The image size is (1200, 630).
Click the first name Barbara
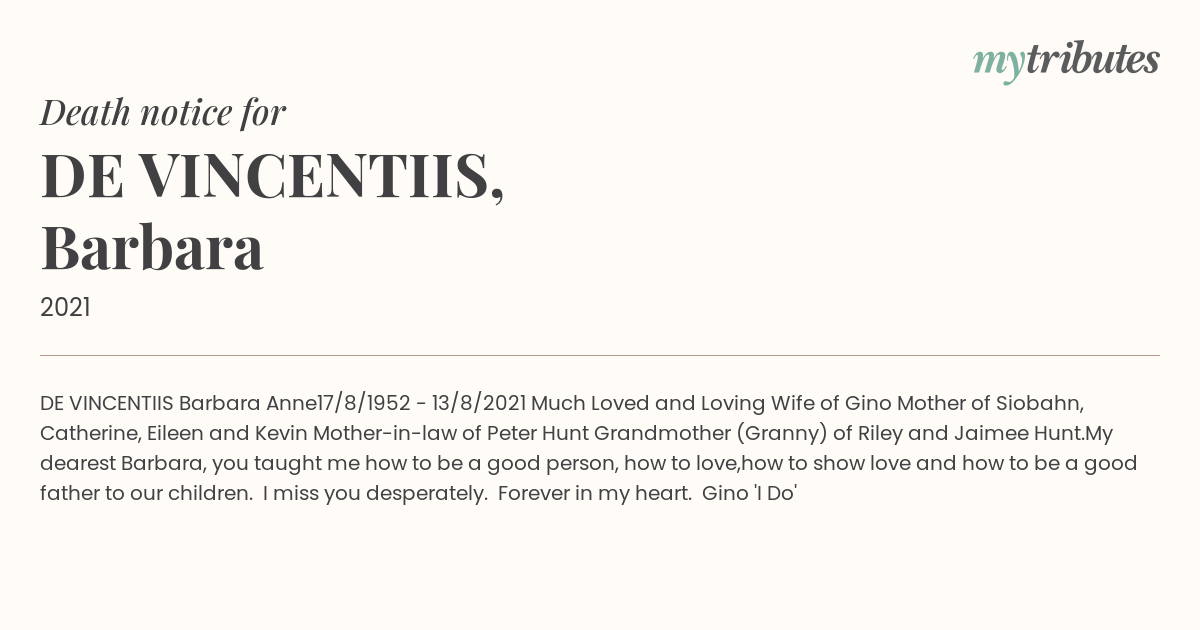pos(152,248)
